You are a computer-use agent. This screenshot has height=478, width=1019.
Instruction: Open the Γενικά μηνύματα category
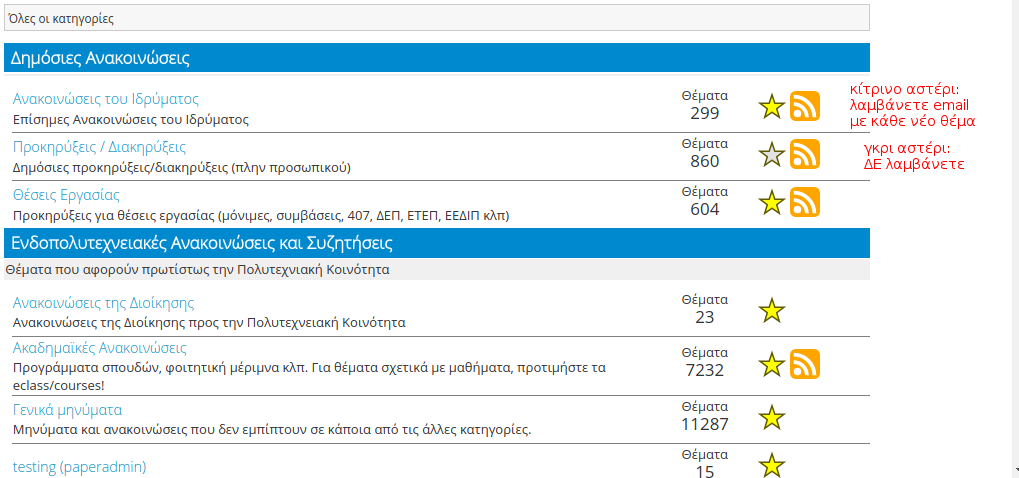67,410
